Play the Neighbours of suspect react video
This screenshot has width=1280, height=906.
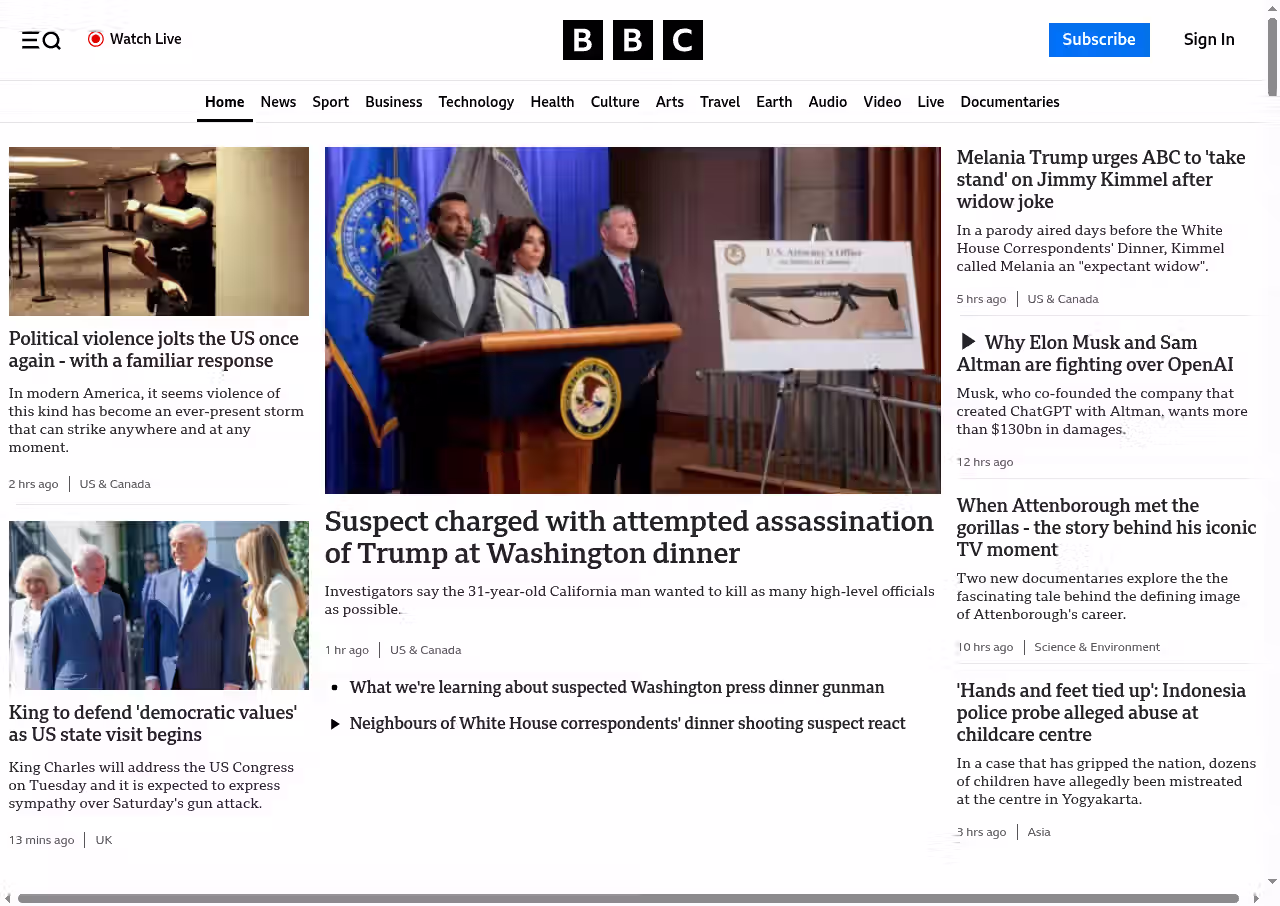(335, 724)
